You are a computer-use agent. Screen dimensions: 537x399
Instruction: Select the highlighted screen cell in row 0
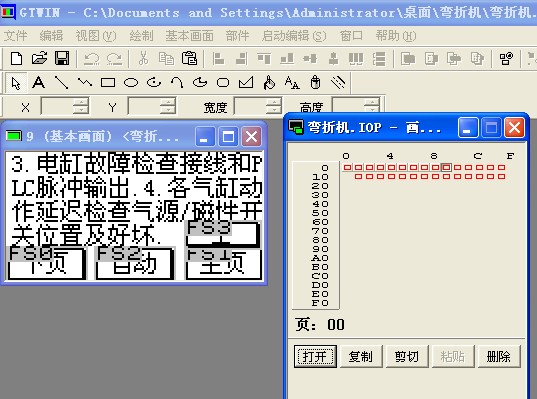tap(446, 167)
